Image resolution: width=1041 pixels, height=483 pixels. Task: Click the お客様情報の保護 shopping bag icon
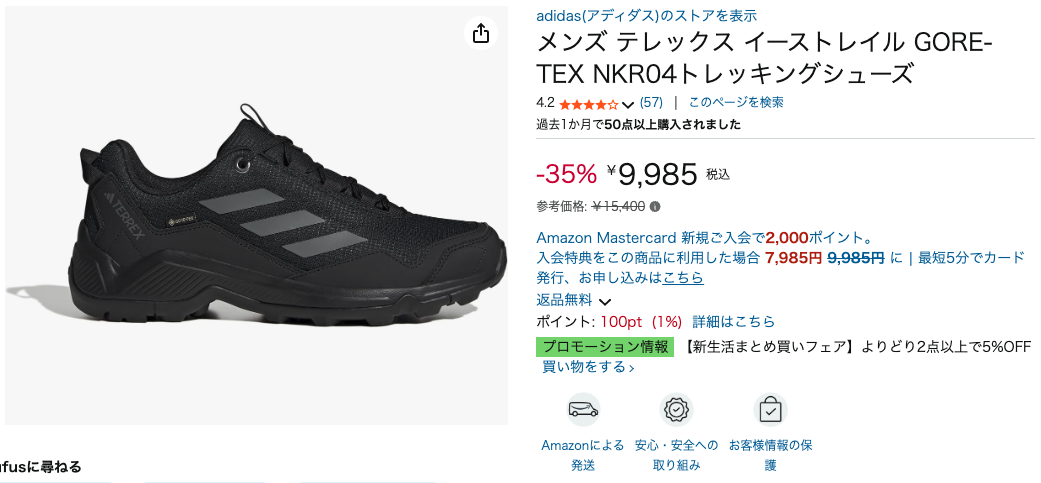tap(770, 409)
